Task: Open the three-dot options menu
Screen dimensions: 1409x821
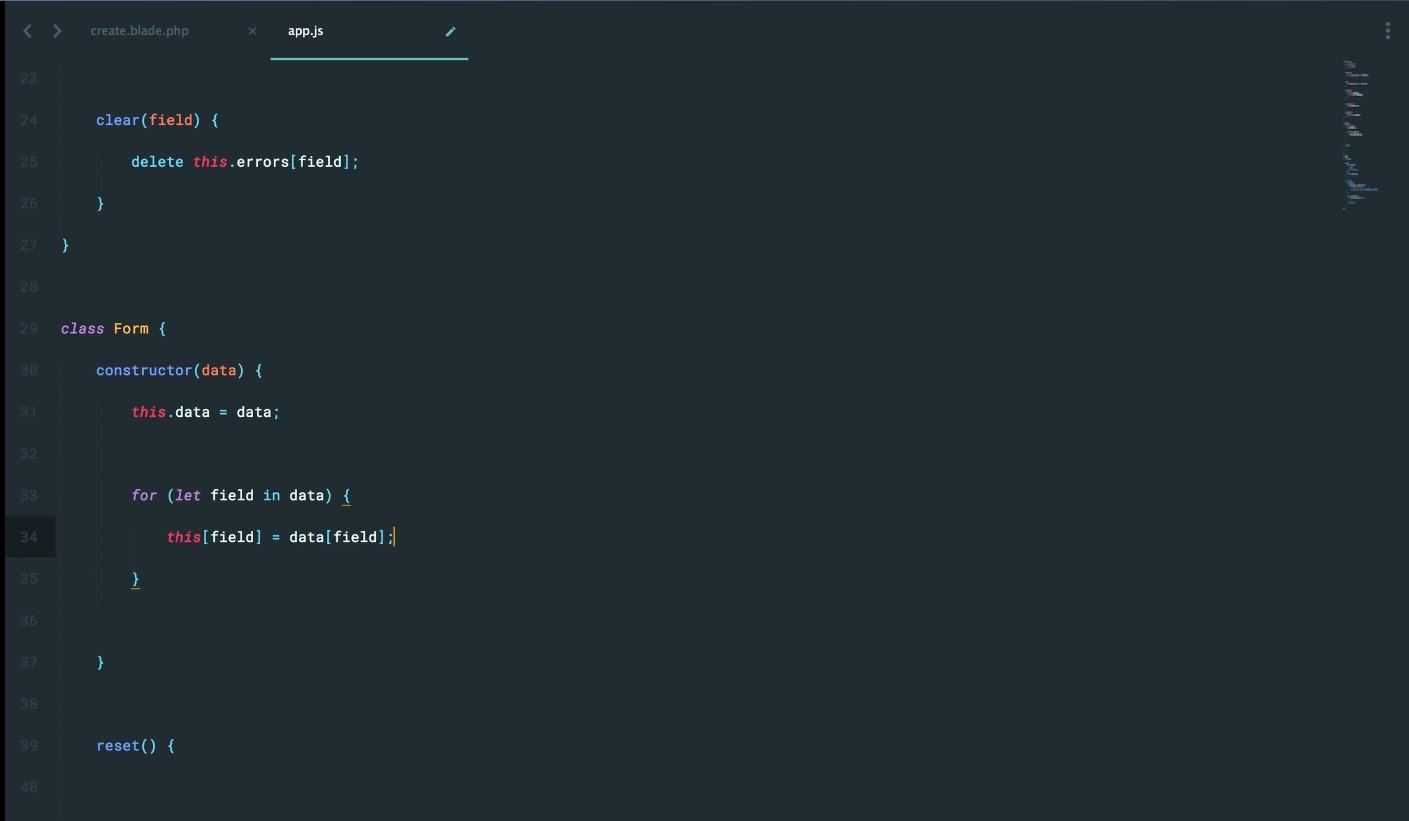Action: (x=1387, y=31)
